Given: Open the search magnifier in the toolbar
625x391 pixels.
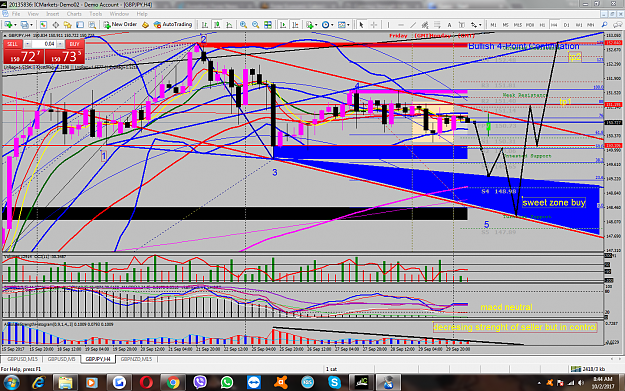Looking at the screenshot, I should [604, 25].
